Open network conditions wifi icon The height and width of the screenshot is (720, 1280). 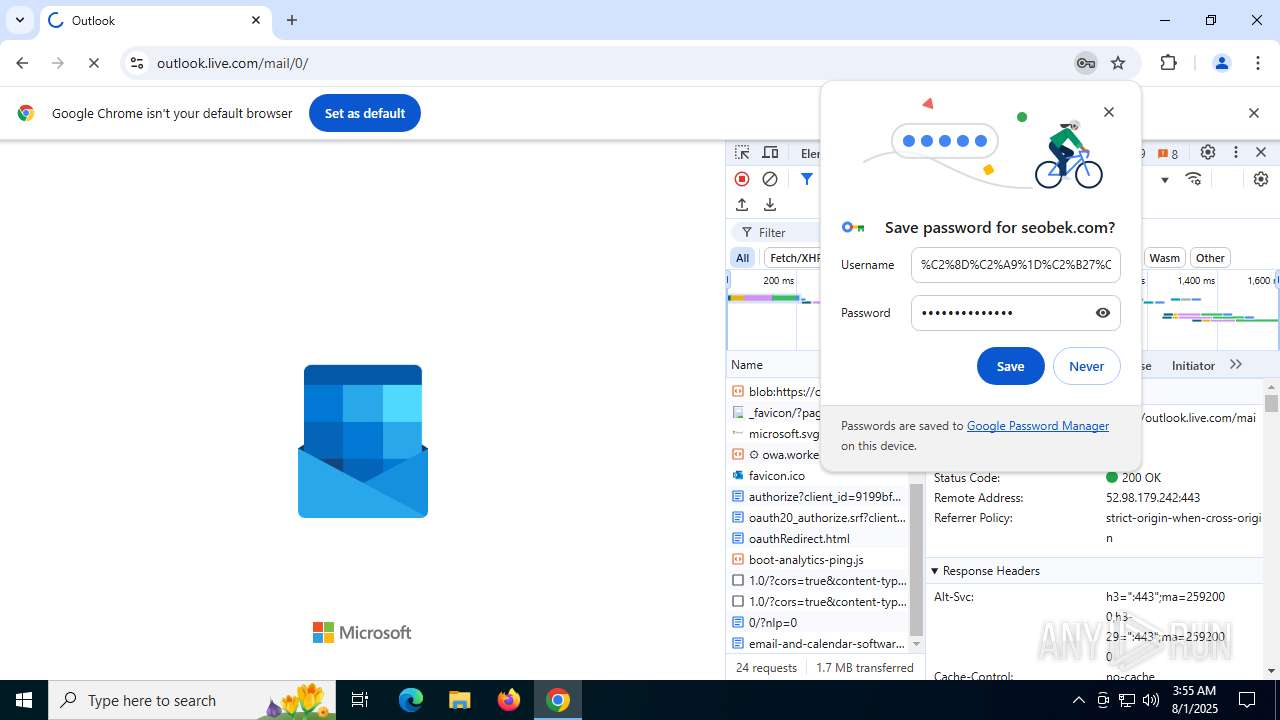[1193, 179]
